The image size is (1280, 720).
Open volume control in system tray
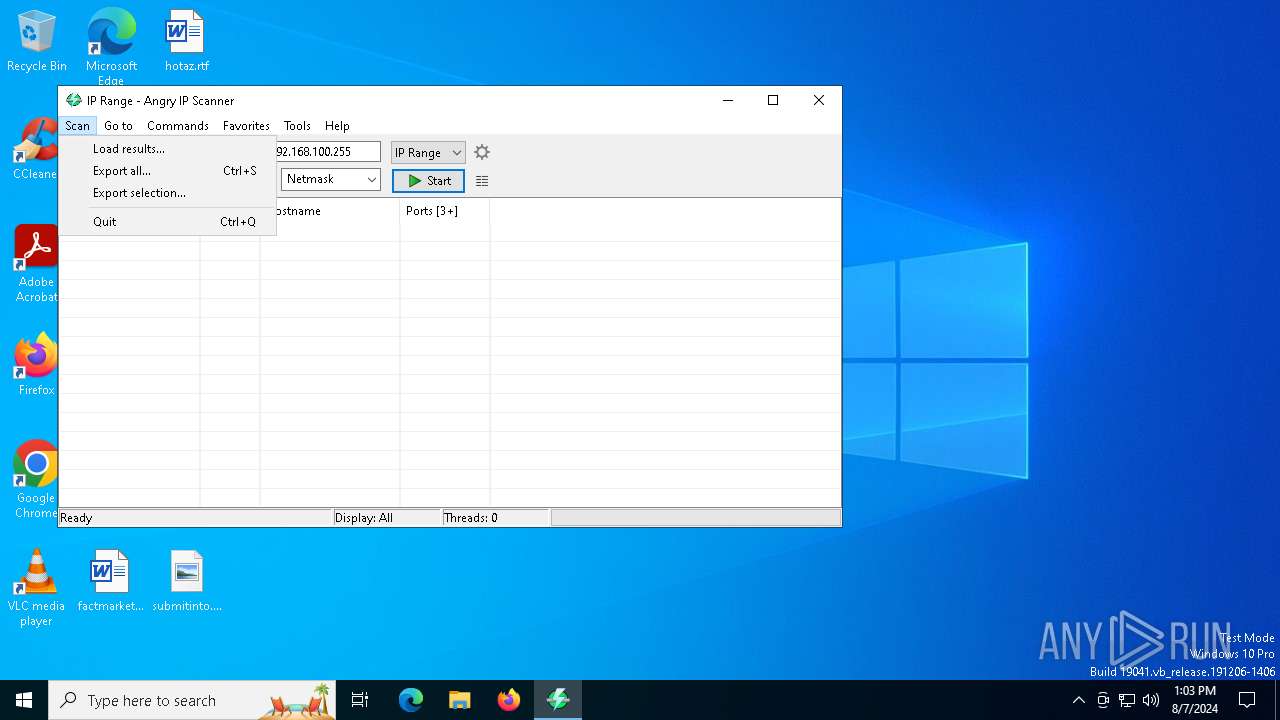[1151, 700]
